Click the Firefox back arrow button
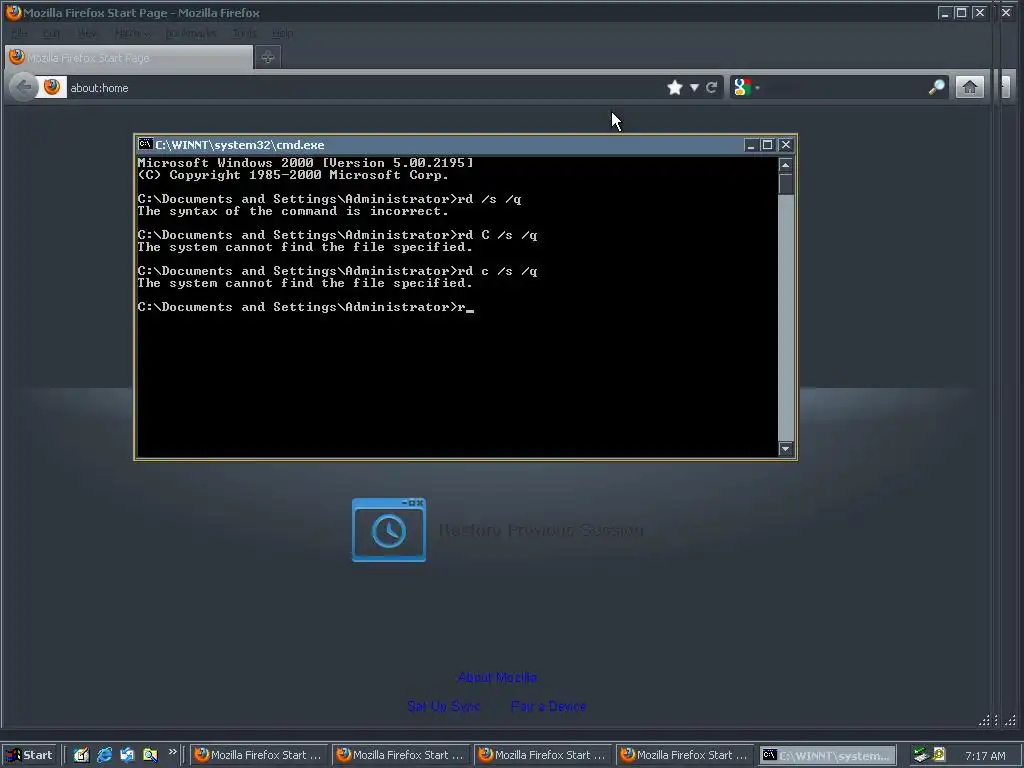The height and width of the screenshot is (768, 1024). (x=24, y=88)
